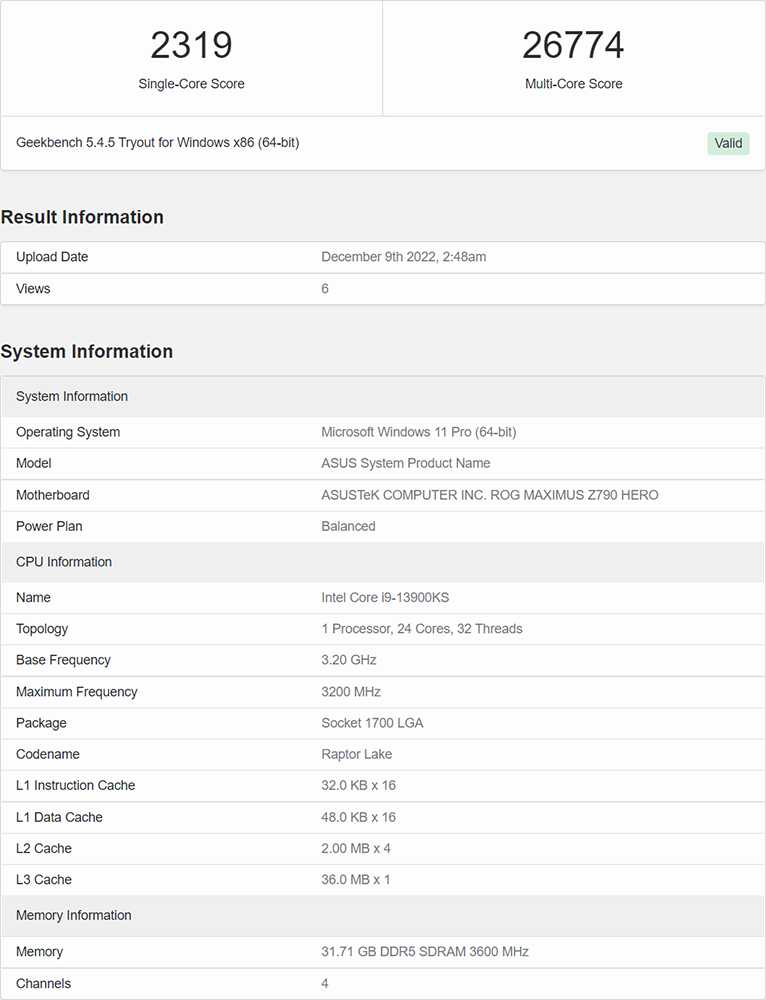Select the Single-Core Score value 2319

[191, 45]
